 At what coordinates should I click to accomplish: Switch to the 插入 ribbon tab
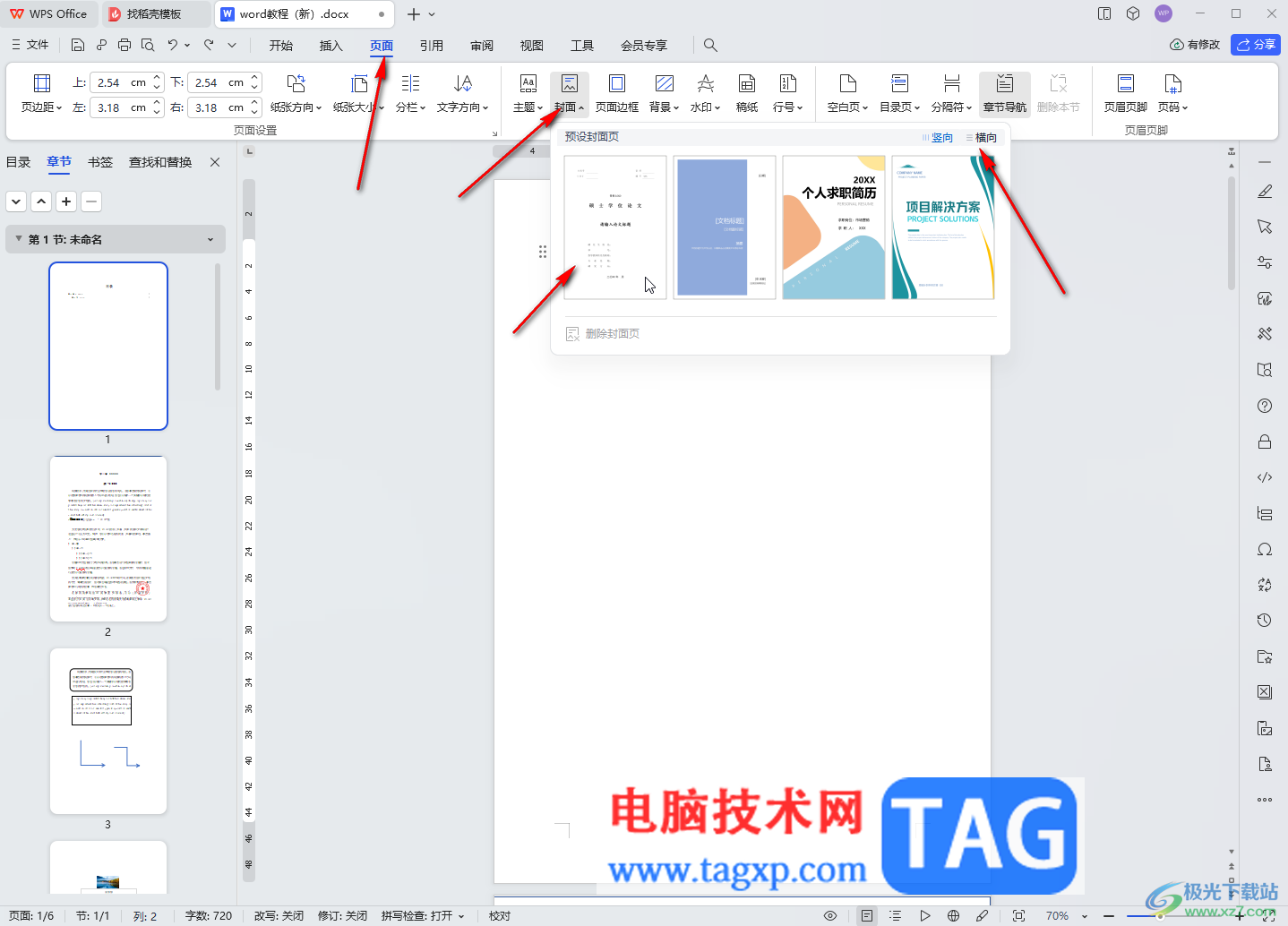point(331,46)
